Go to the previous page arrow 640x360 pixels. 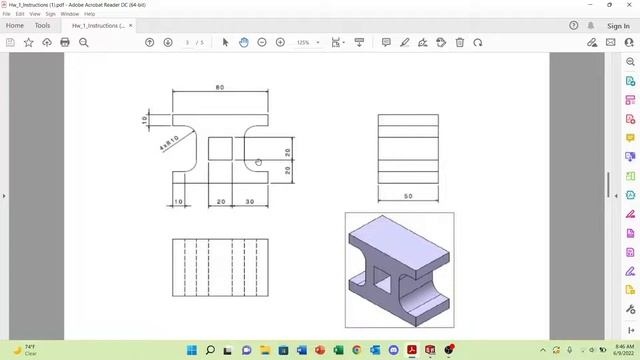149,42
